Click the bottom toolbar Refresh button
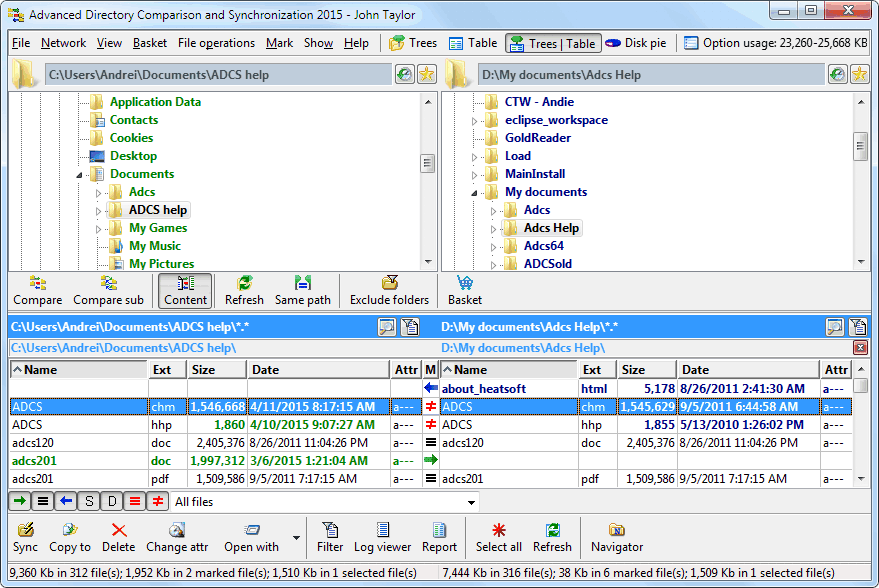Image resolution: width=879 pixels, height=588 pixels. click(552, 538)
